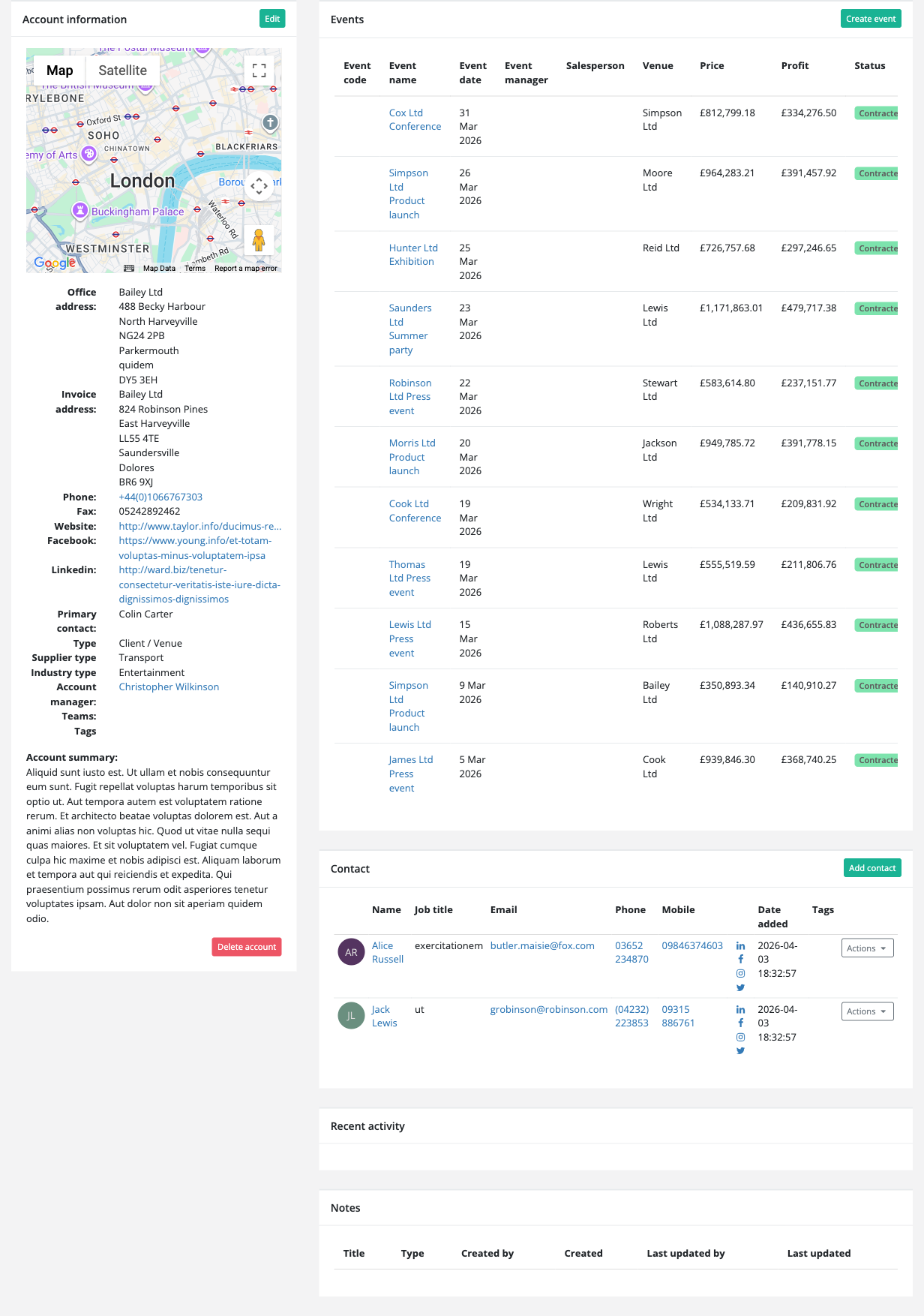Open Alice Russell's Instagram icon
The height and width of the screenshot is (1316, 924).
click(x=740, y=973)
